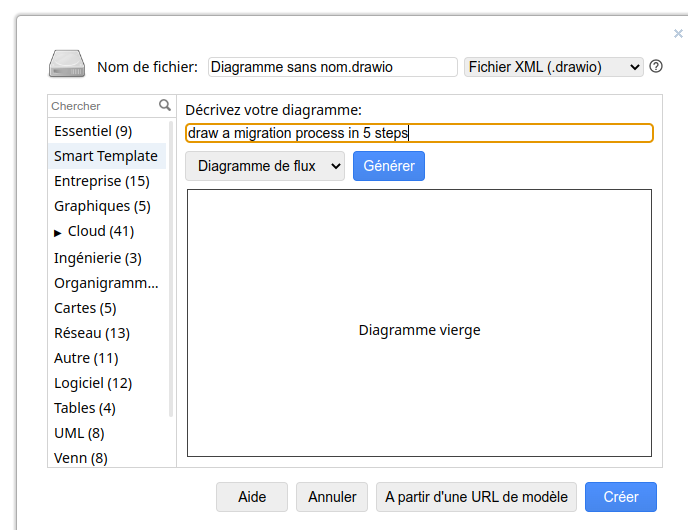Click the Chercher search field
The image size is (688, 530).
pyautogui.click(x=104, y=106)
